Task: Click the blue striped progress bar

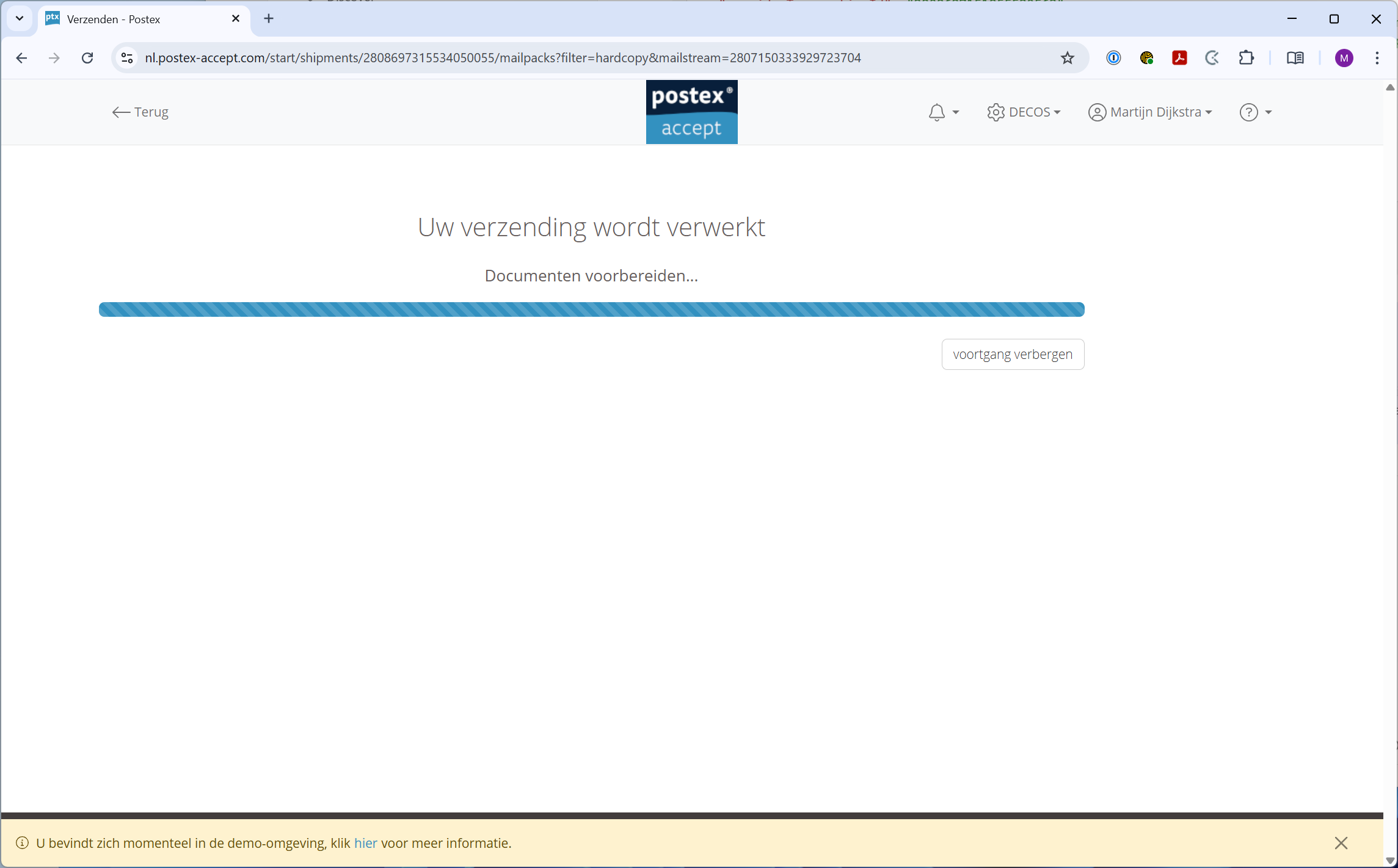Action: [x=591, y=309]
